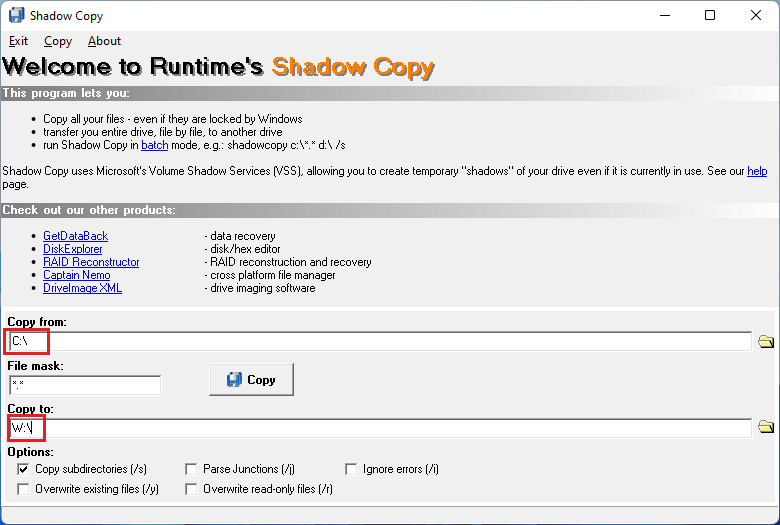Follow the batch mode link

[x=155, y=145]
